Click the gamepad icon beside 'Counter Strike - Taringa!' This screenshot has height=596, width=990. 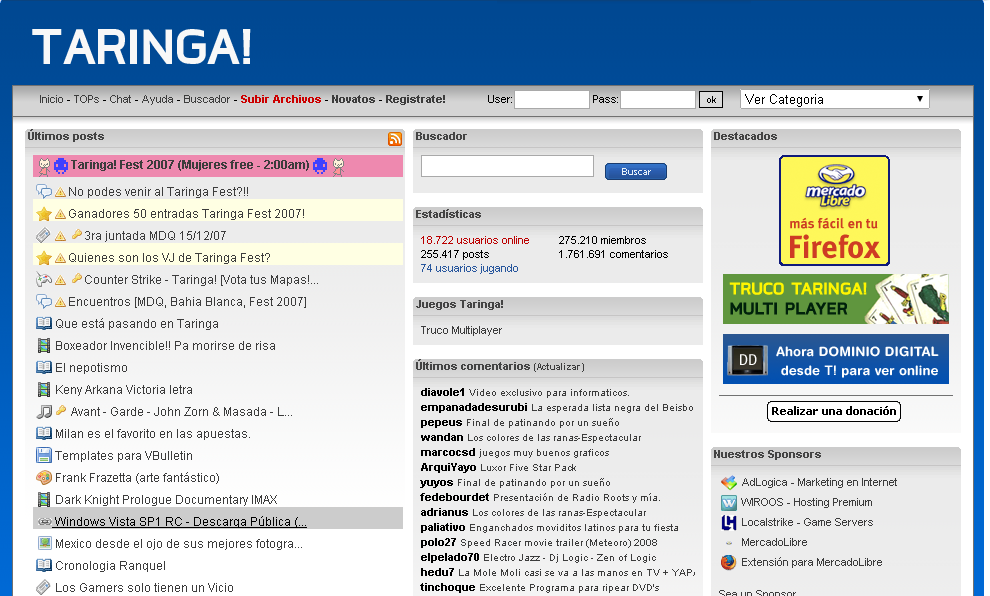pyautogui.click(x=44, y=279)
